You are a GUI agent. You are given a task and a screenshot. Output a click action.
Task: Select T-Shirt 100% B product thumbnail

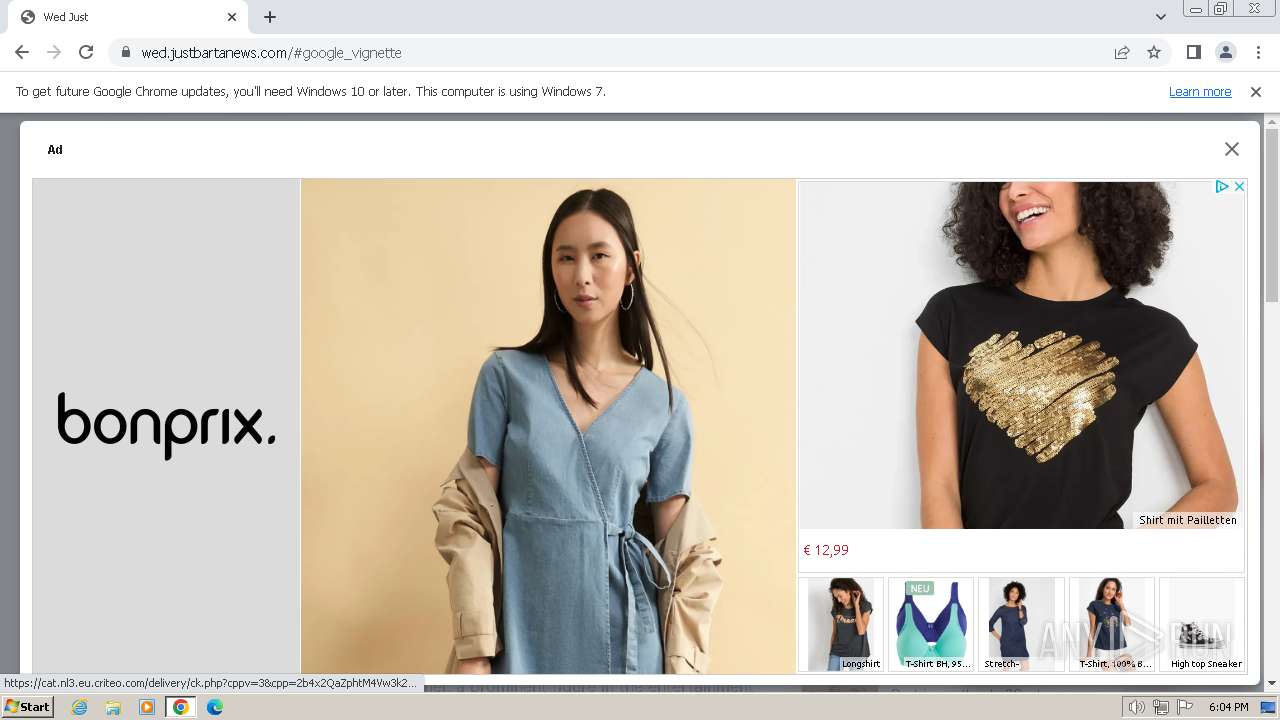point(1112,624)
